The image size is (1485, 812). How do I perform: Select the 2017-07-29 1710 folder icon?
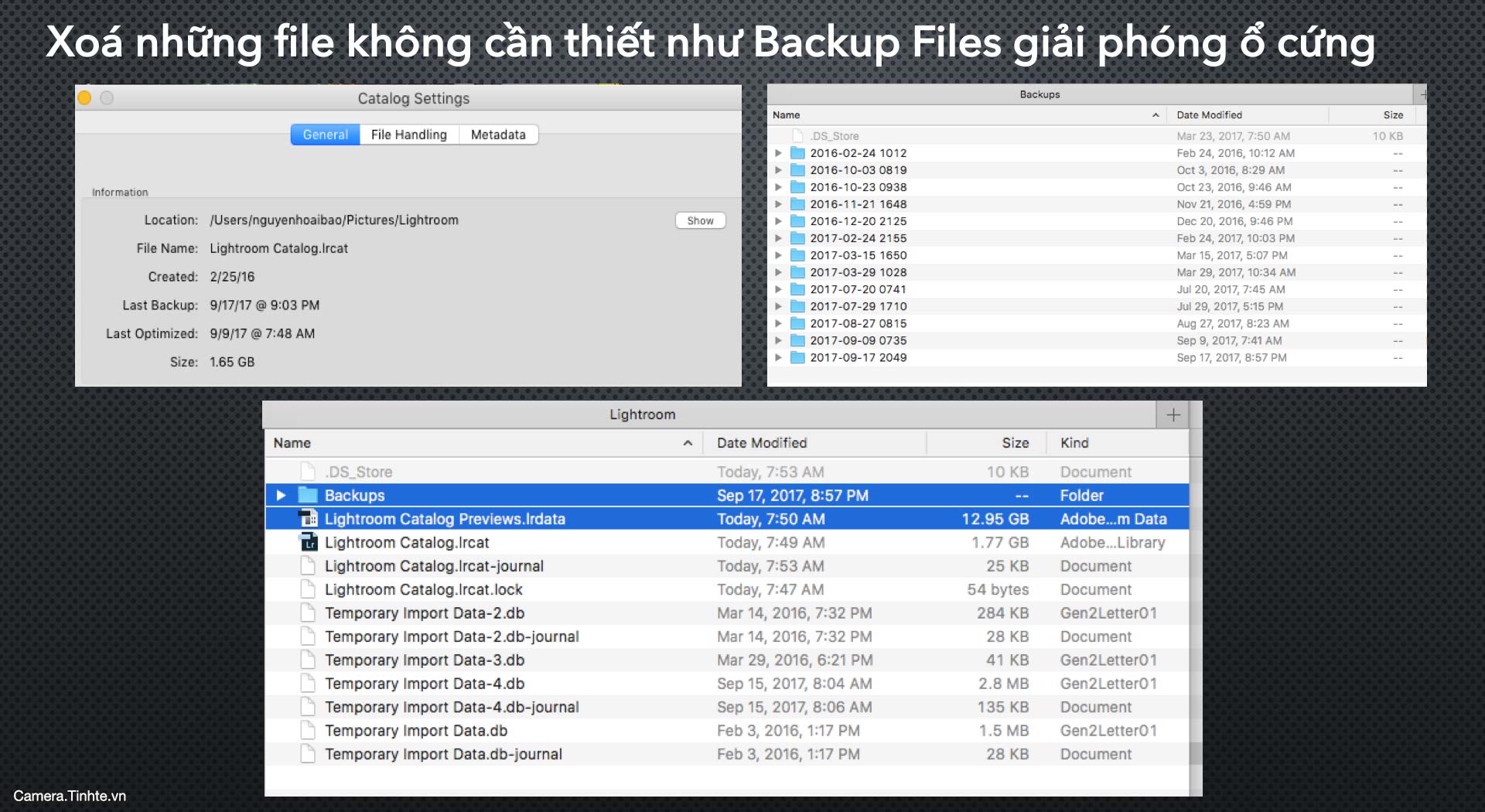coord(797,306)
